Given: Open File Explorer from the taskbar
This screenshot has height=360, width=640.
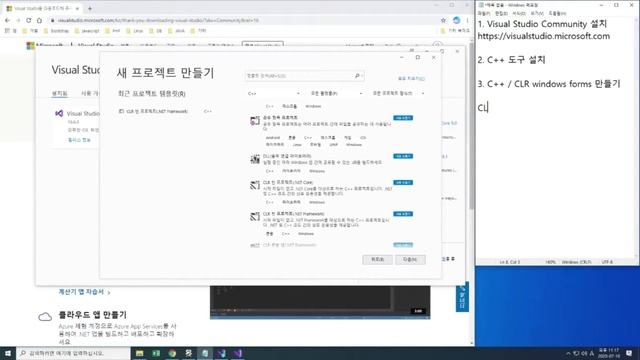Looking at the screenshot, I should [x=140, y=353].
